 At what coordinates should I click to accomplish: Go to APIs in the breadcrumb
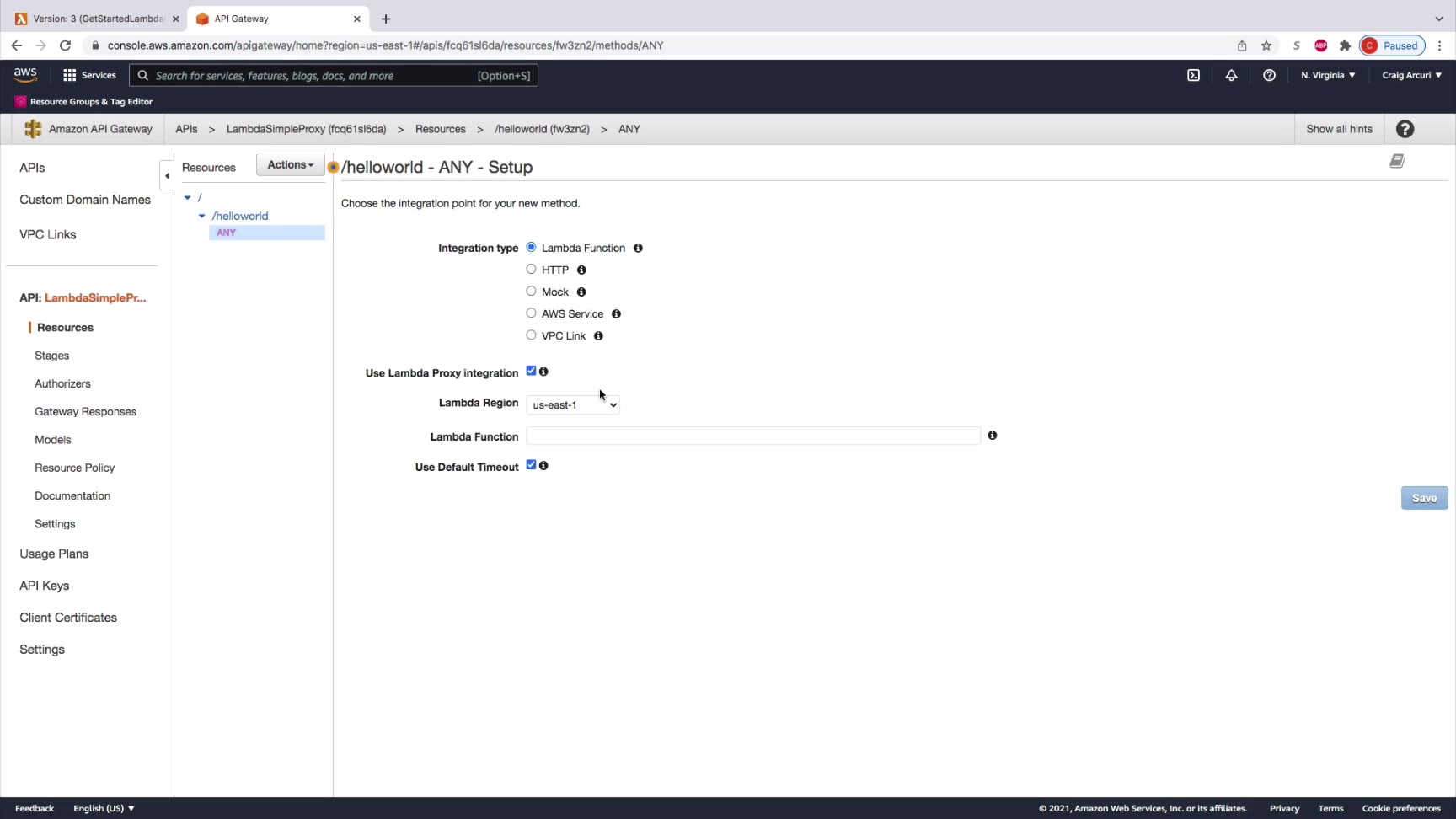click(x=186, y=129)
